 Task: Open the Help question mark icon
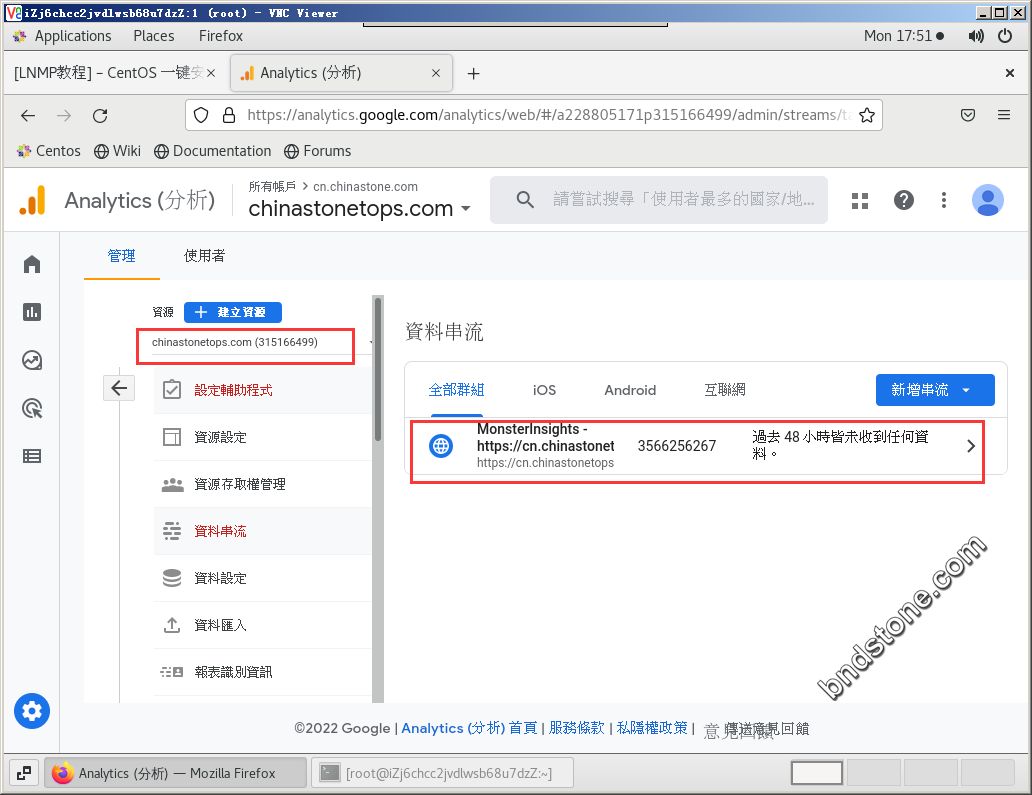pyautogui.click(x=904, y=200)
